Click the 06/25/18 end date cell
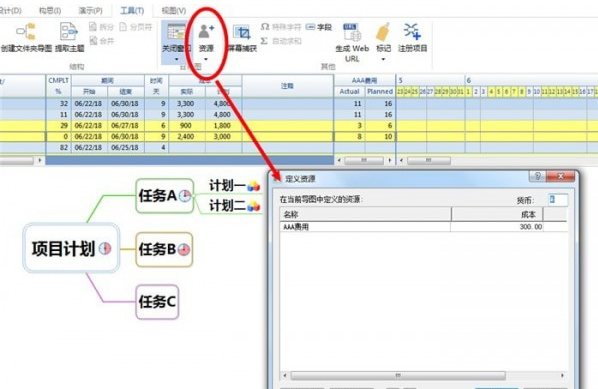This screenshot has width=598, height=389. pos(125,148)
